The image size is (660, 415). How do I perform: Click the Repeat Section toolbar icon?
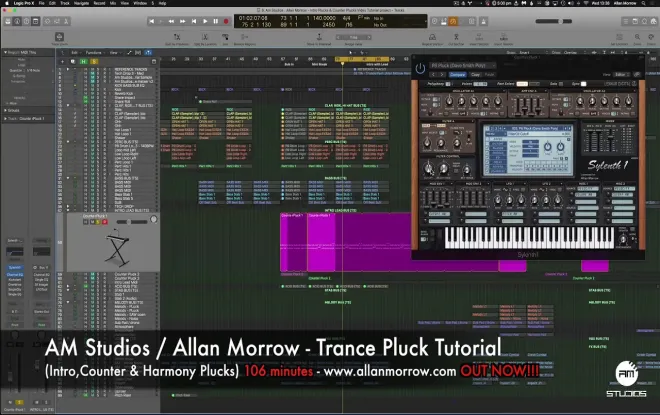pyautogui.click(x=432, y=37)
